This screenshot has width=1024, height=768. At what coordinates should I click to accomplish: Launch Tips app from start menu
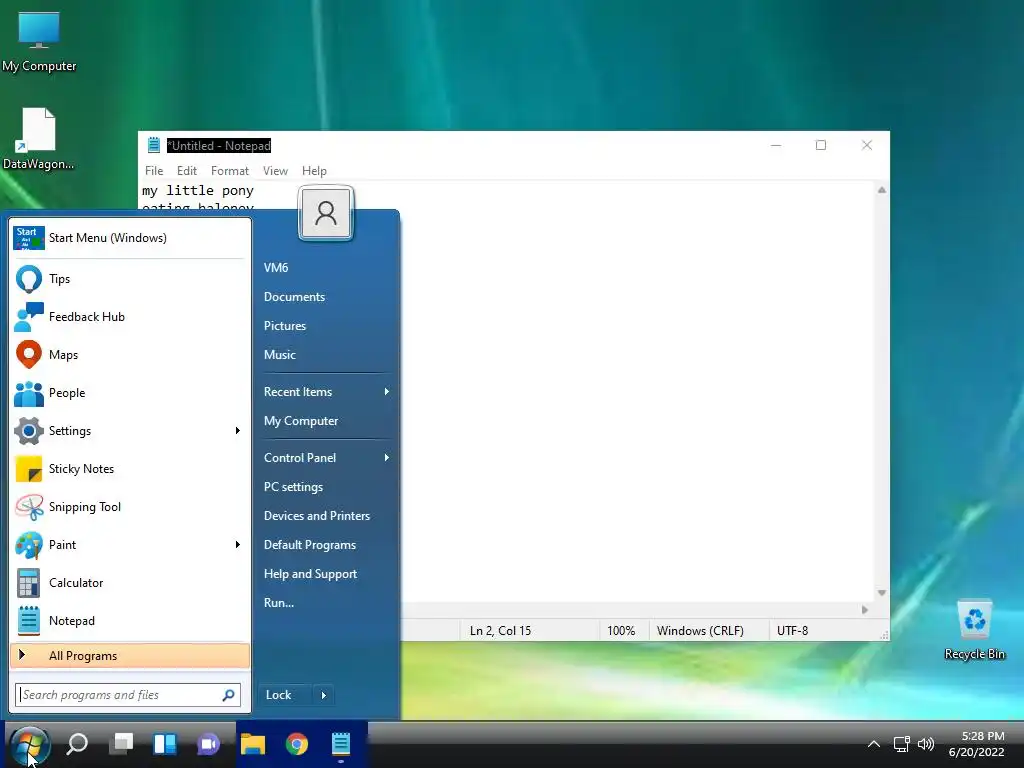[130, 279]
